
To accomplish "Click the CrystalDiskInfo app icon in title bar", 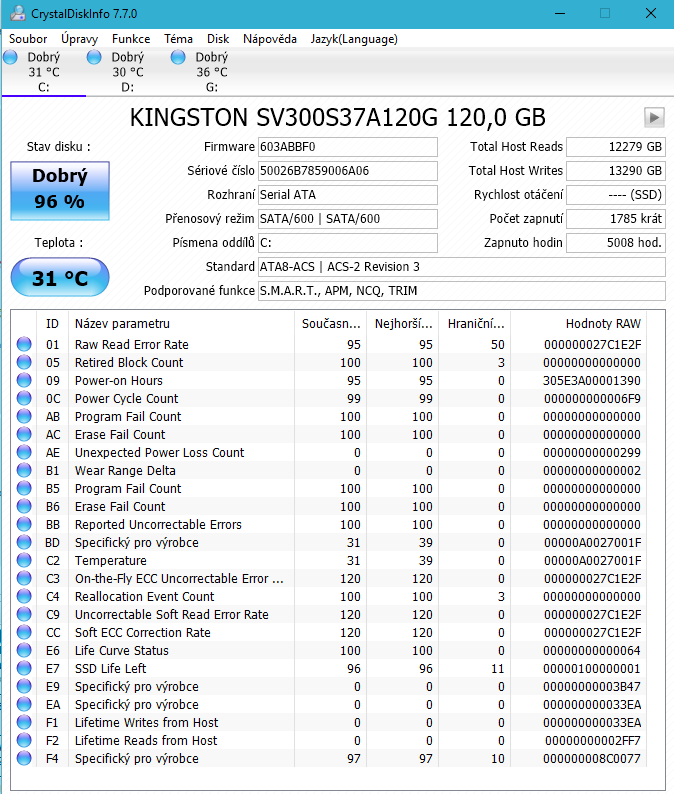I will [18, 13].
